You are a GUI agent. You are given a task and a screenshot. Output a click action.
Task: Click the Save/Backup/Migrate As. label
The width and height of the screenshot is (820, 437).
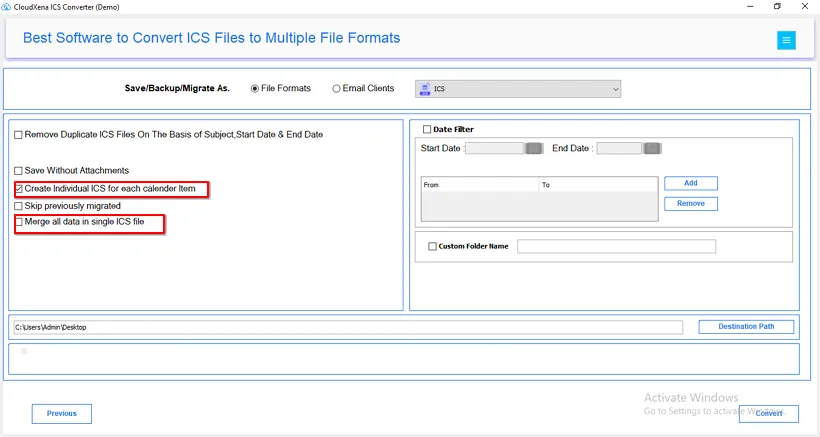[x=177, y=88]
